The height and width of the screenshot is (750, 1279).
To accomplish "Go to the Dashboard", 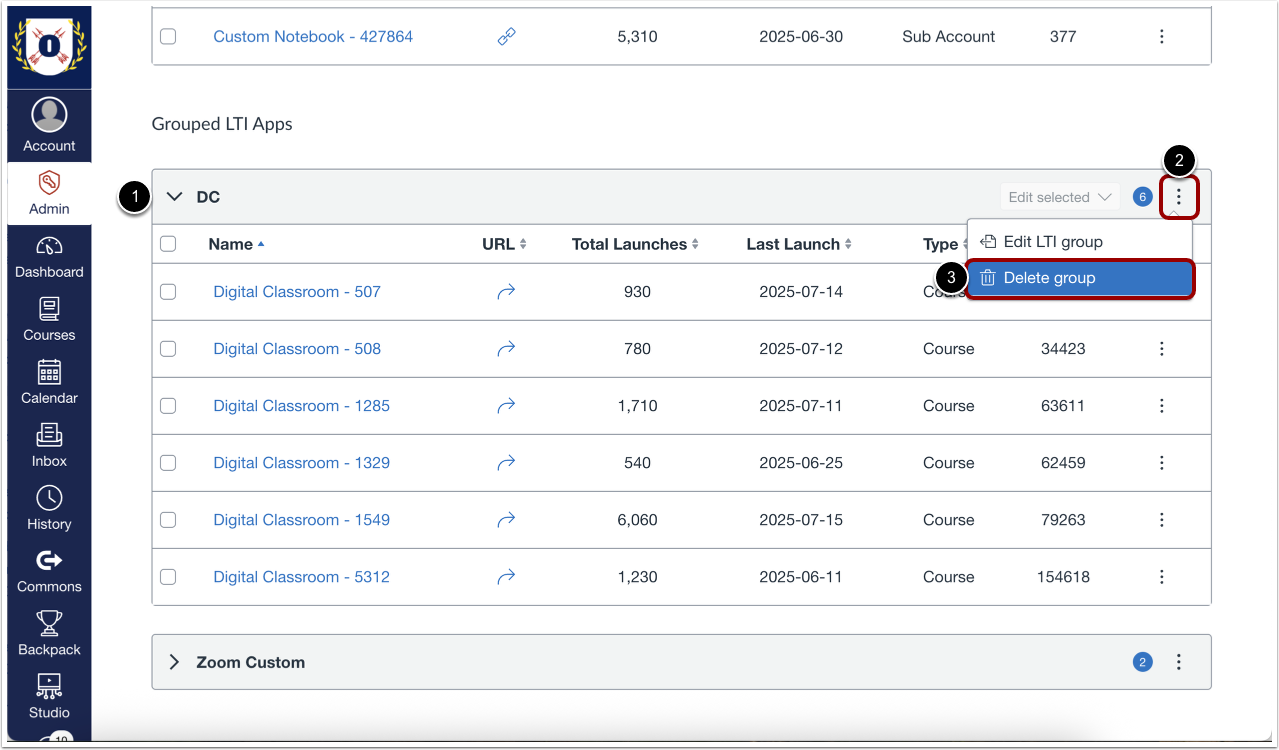I will [x=49, y=257].
